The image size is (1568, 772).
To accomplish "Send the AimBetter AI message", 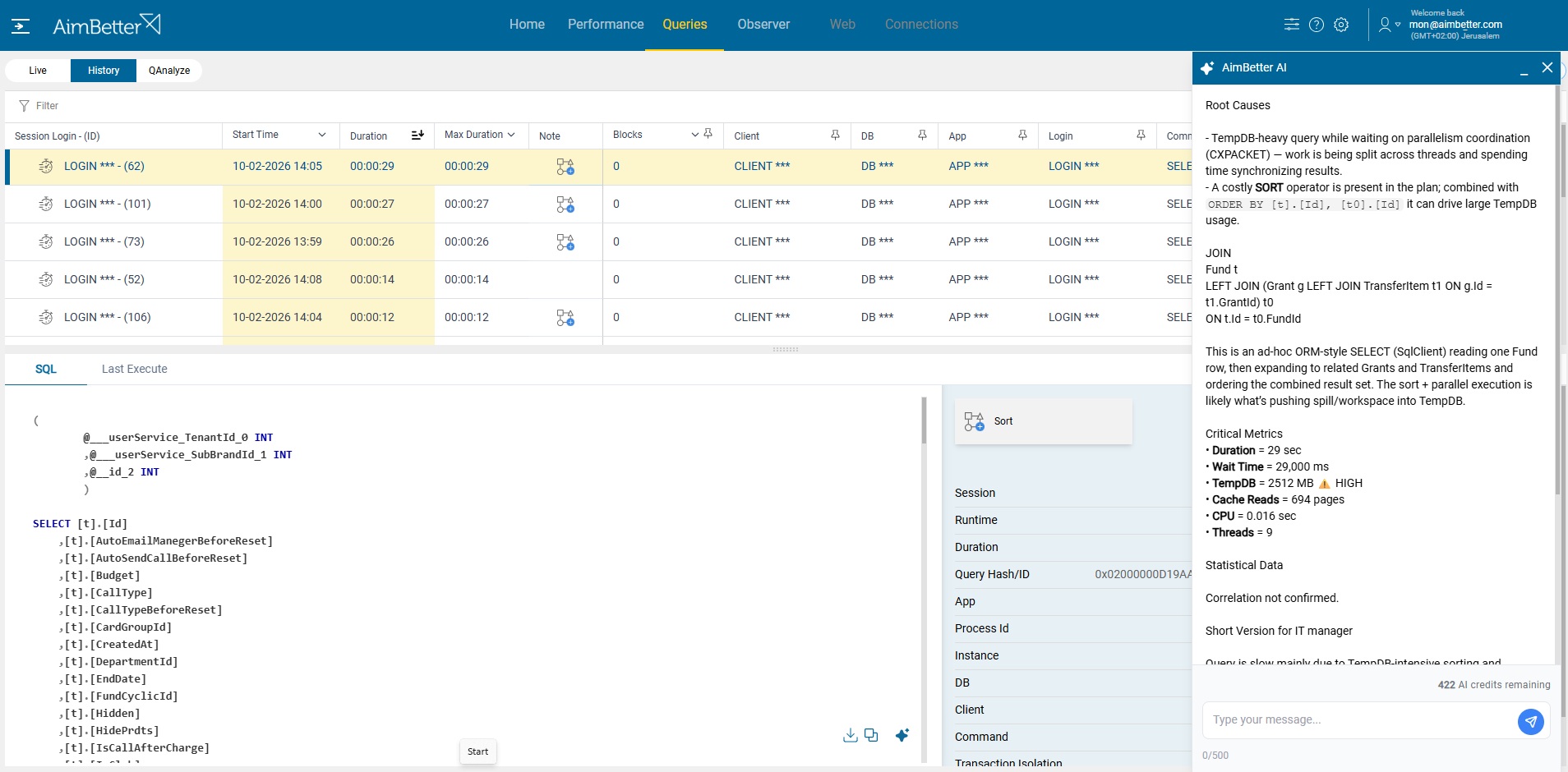I will (1529, 722).
